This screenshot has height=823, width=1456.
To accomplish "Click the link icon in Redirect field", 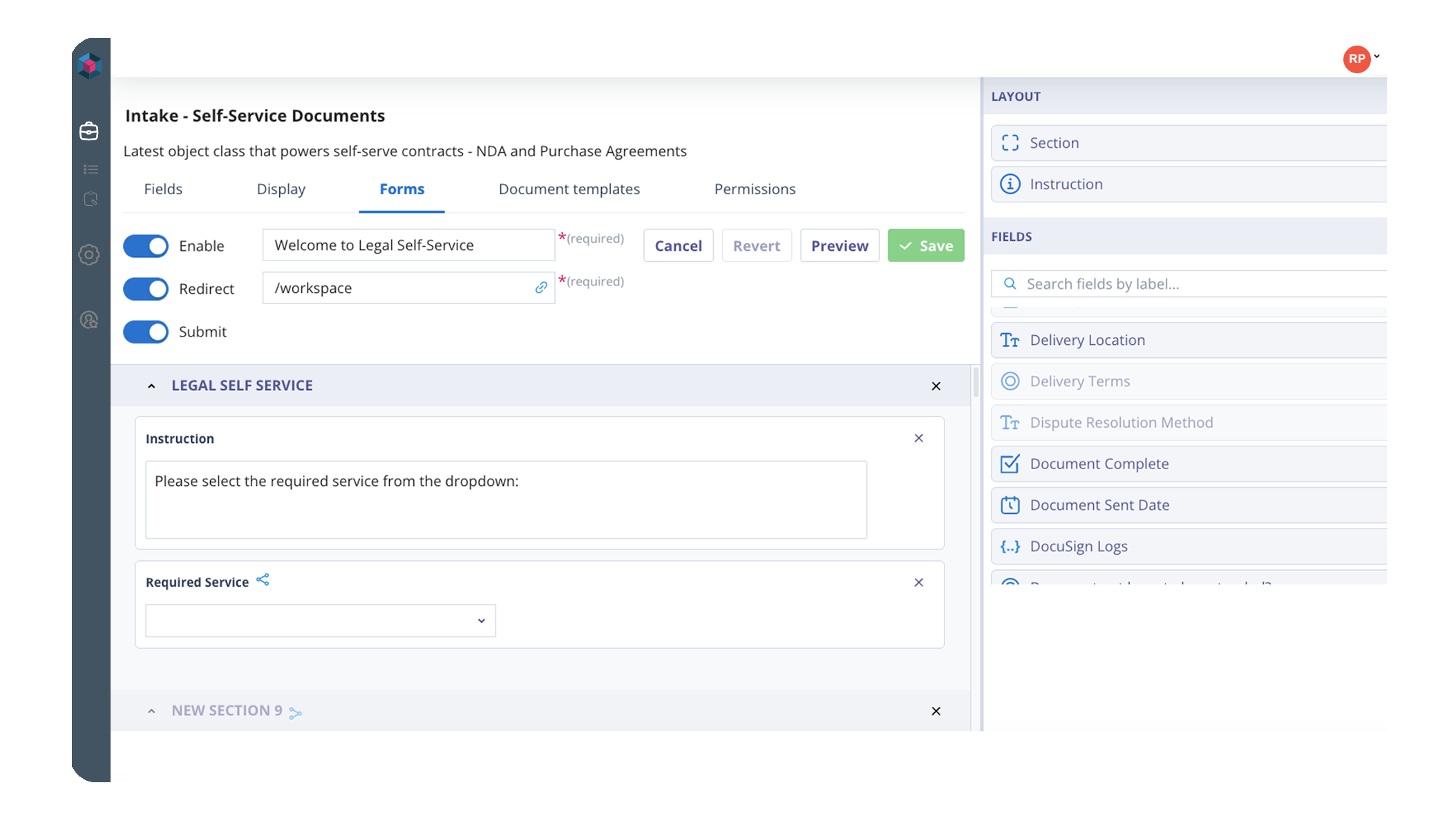I will (541, 287).
